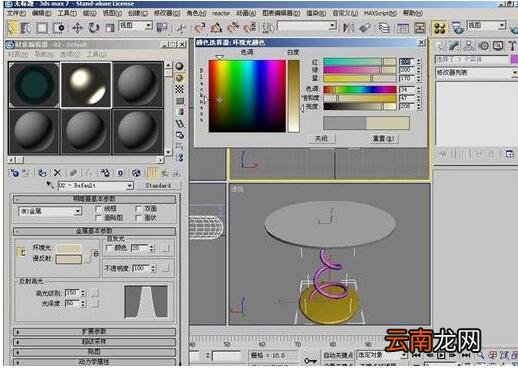Click the Standard material type button

point(159,185)
